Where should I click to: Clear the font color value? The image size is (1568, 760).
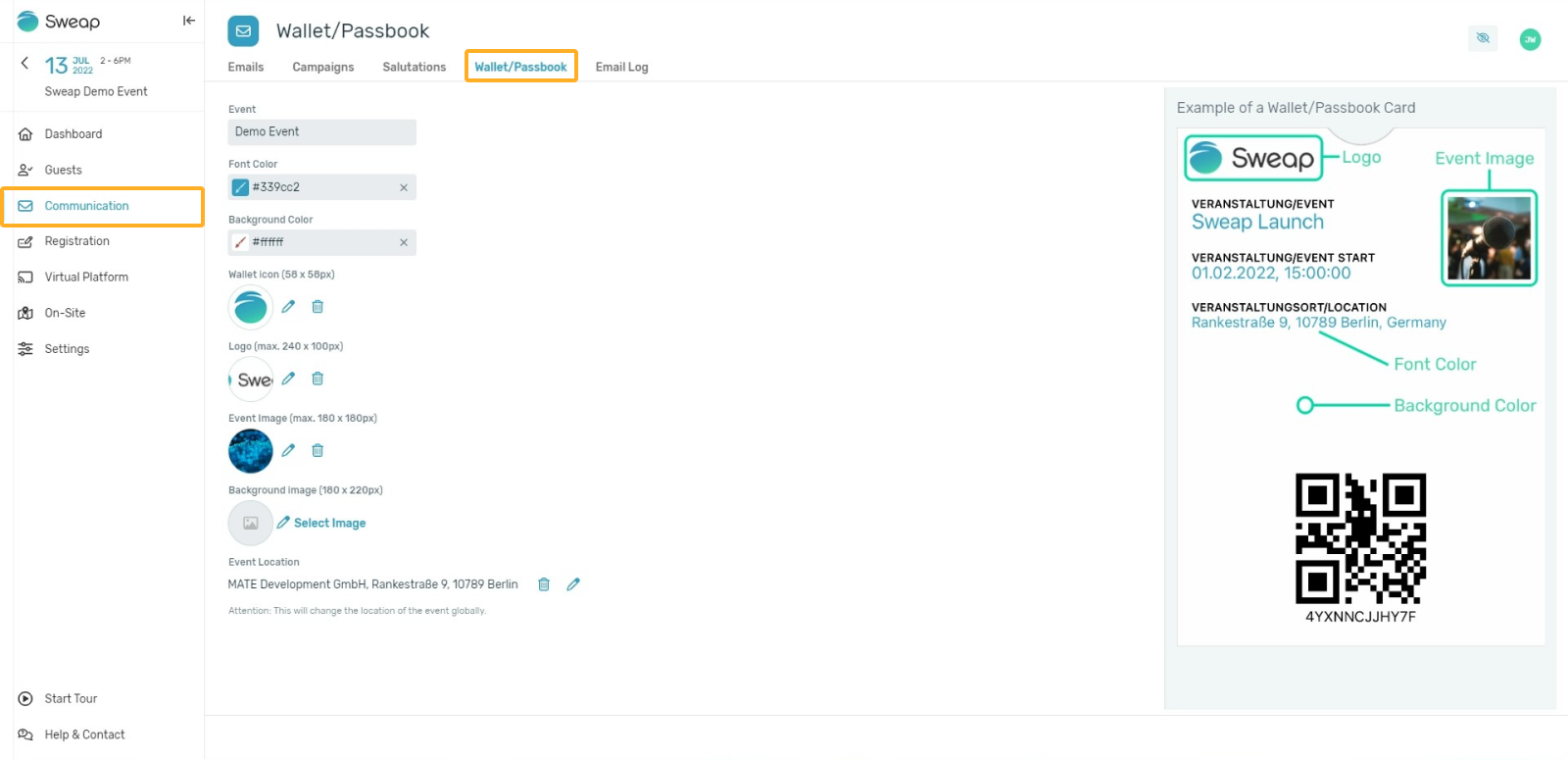click(404, 187)
